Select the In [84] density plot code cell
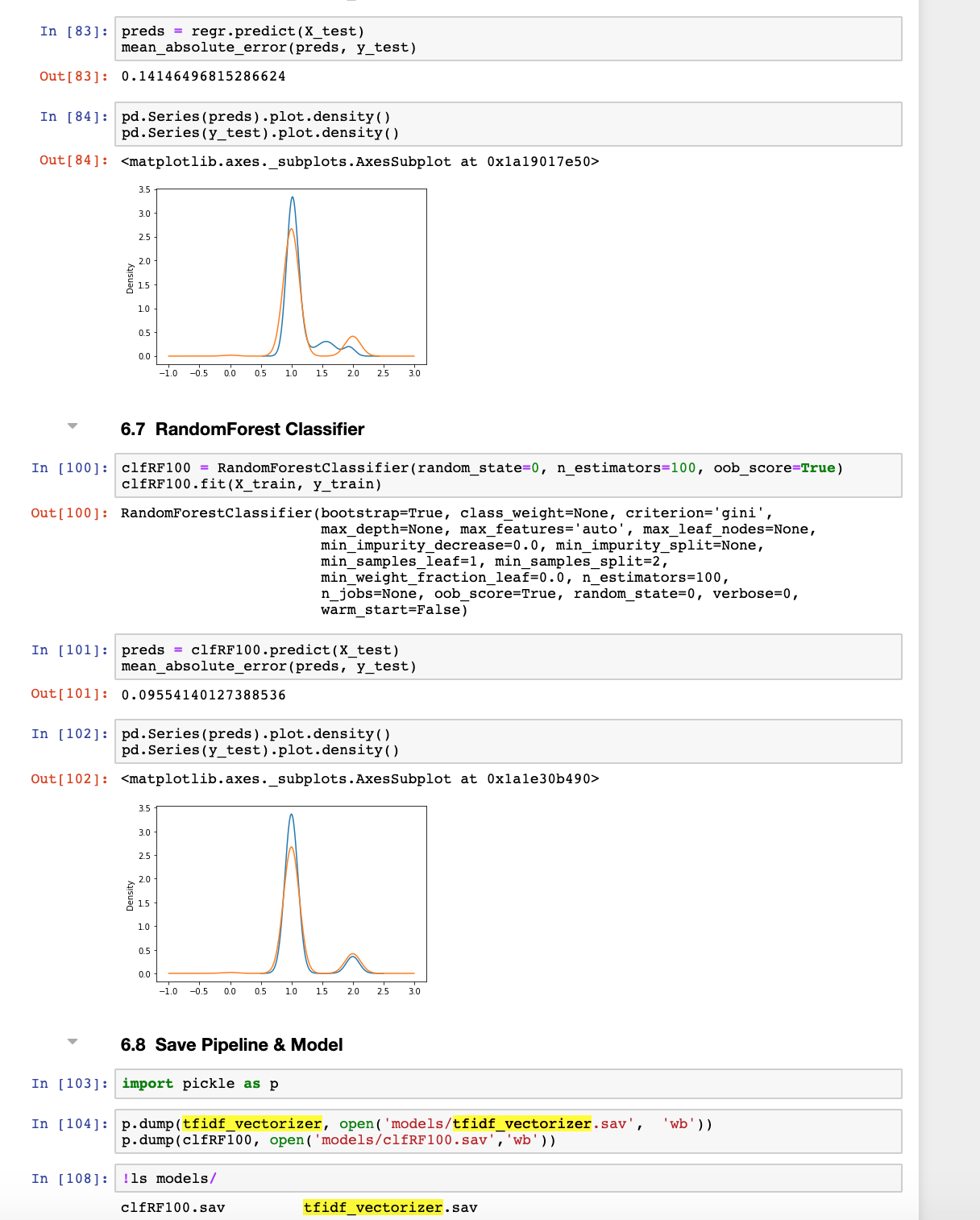 [509, 124]
